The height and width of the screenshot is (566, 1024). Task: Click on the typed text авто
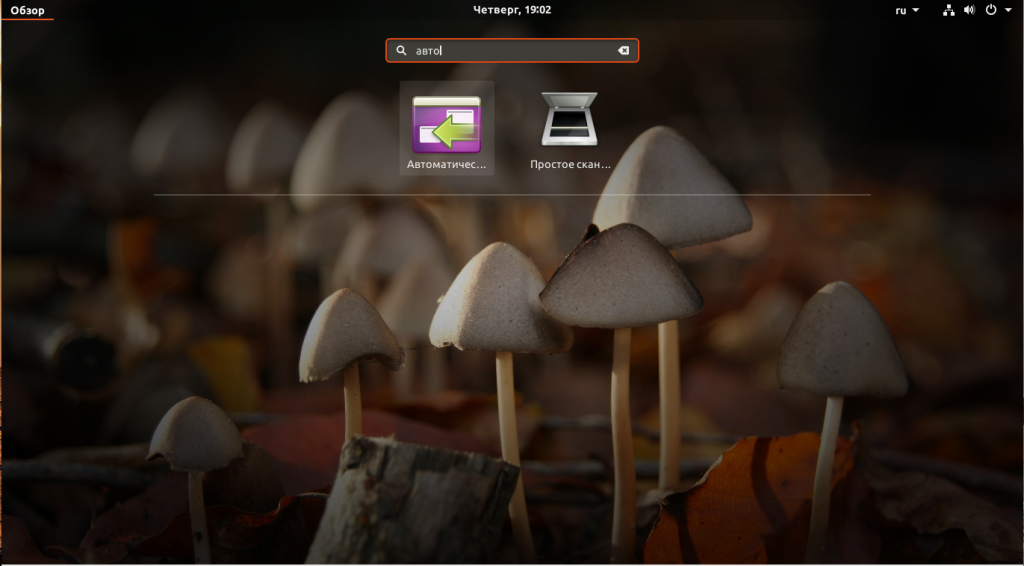pos(428,51)
